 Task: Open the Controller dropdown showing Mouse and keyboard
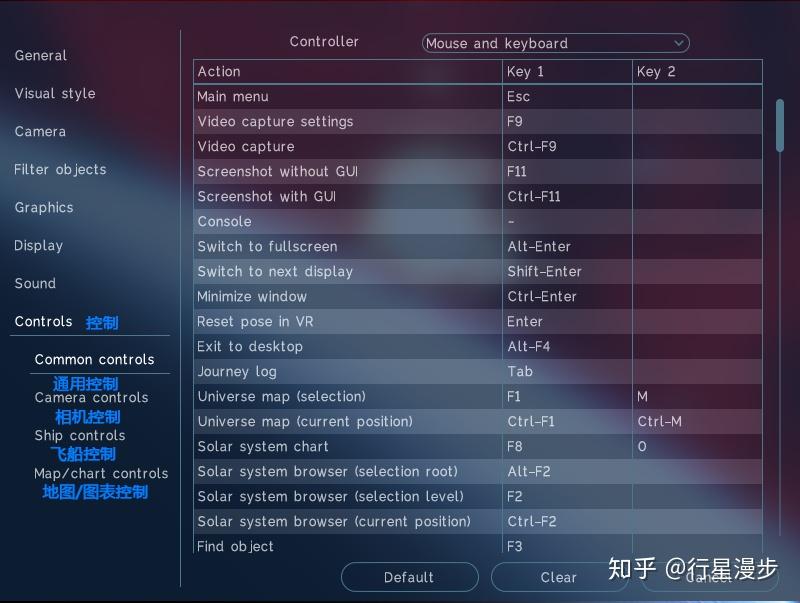(554, 43)
